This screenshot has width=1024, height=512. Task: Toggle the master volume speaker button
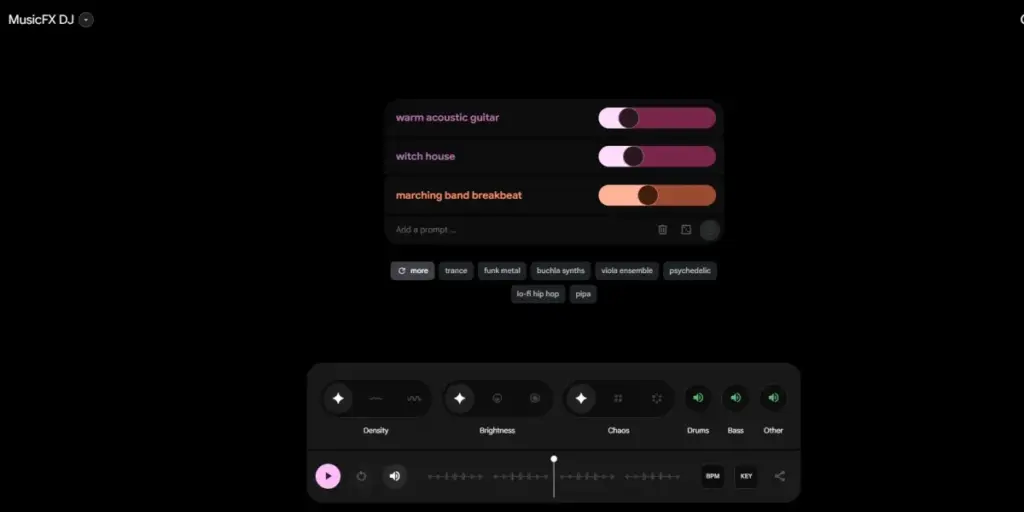tap(394, 476)
